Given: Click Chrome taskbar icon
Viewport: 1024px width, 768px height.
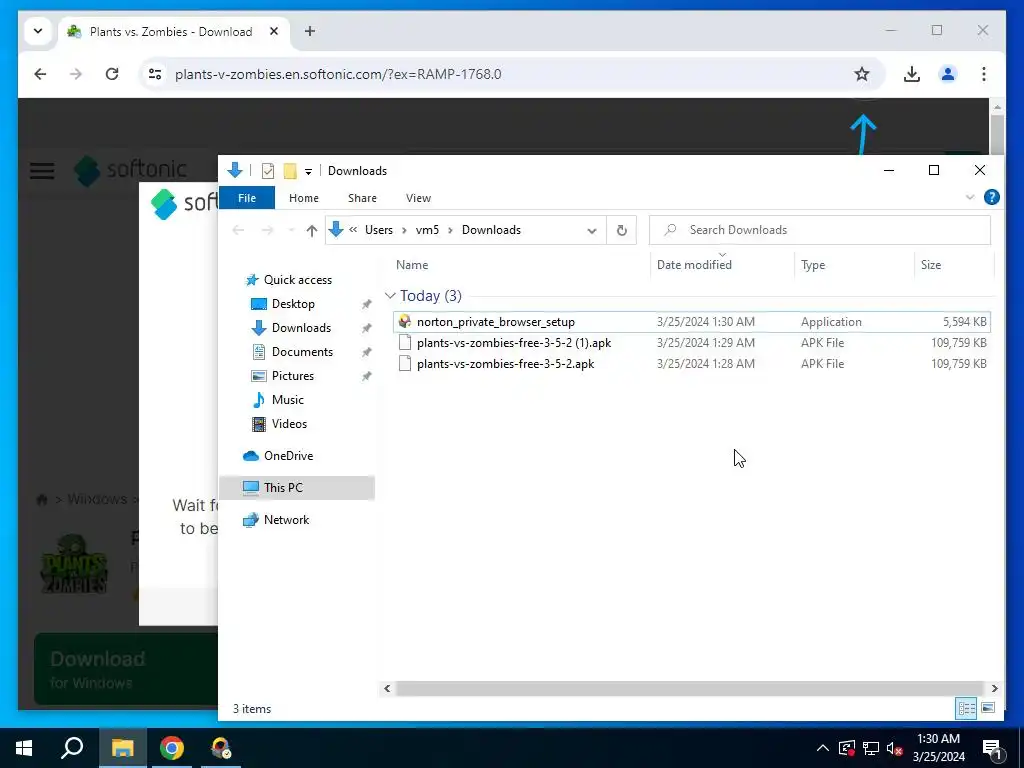Looking at the screenshot, I should [x=172, y=748].
